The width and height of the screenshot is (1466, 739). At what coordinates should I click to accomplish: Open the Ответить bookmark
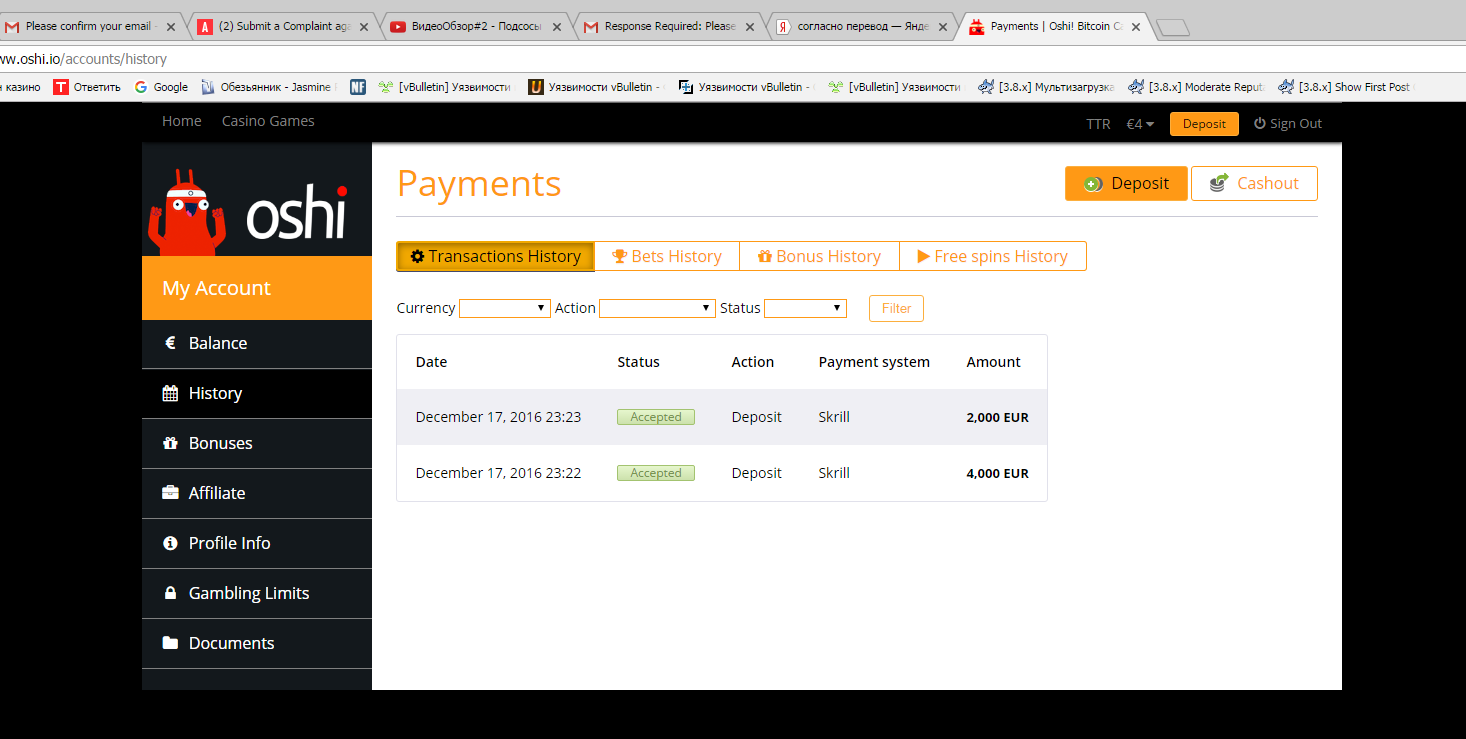pos(87,87)
